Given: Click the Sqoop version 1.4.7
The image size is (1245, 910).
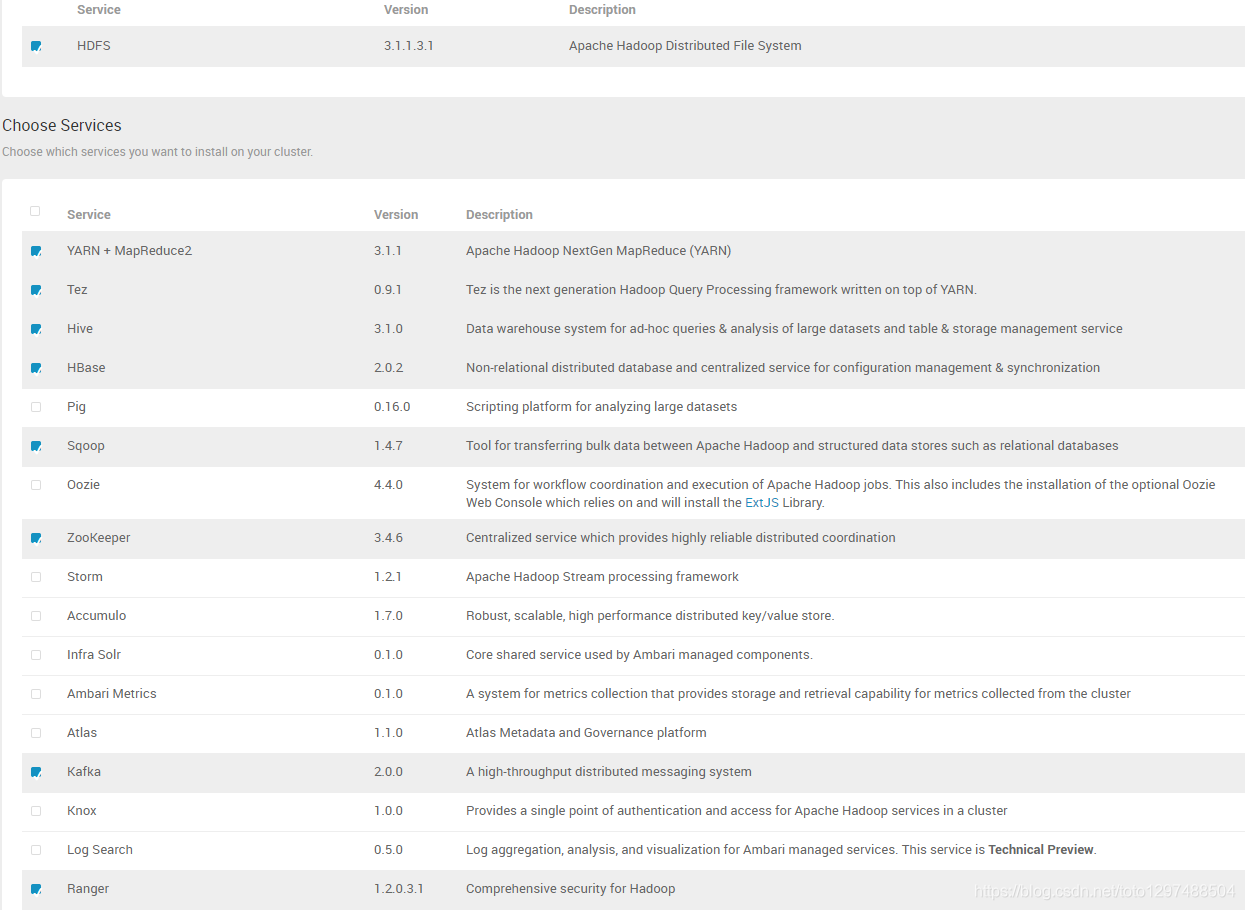Looking at the screenshot, I should [388, 446].
